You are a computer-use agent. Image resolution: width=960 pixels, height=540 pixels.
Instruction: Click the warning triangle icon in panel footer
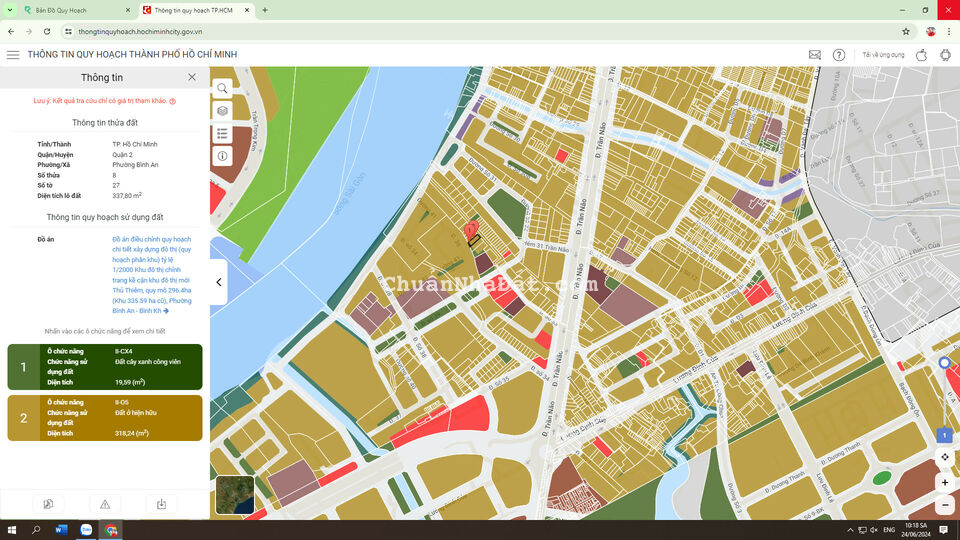click(105, 504)
